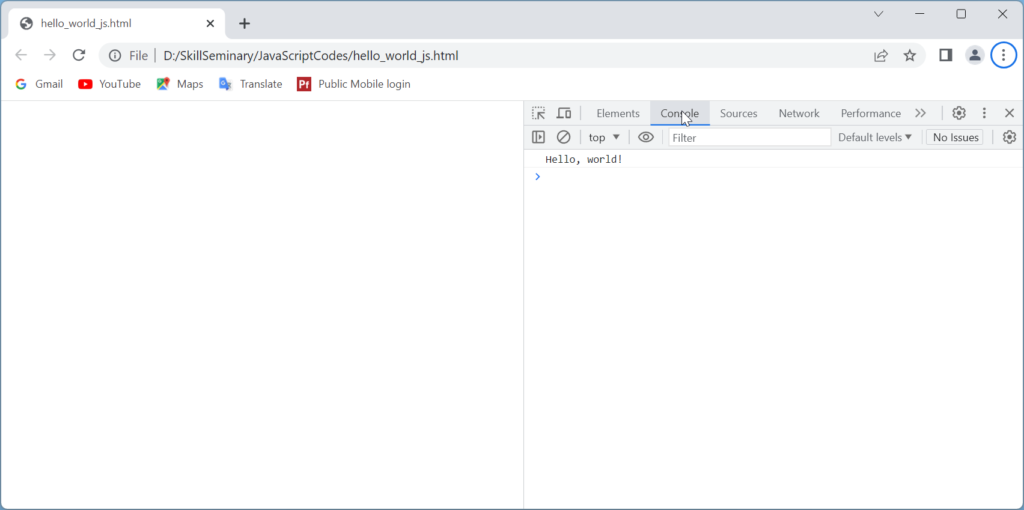Open console settings gear icon
The width and height of the screenshot is (1024, 510).
[1009, 137]
